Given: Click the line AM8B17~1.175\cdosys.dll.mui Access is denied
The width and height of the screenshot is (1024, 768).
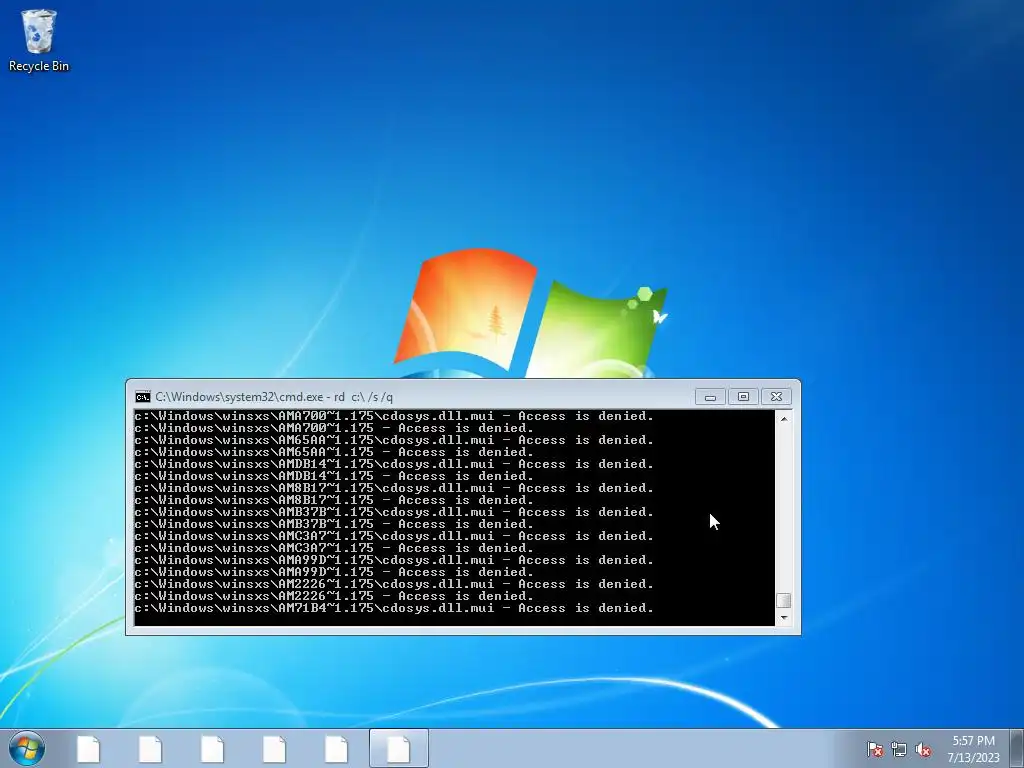Looking at the screenshot, I should point(394,488).
